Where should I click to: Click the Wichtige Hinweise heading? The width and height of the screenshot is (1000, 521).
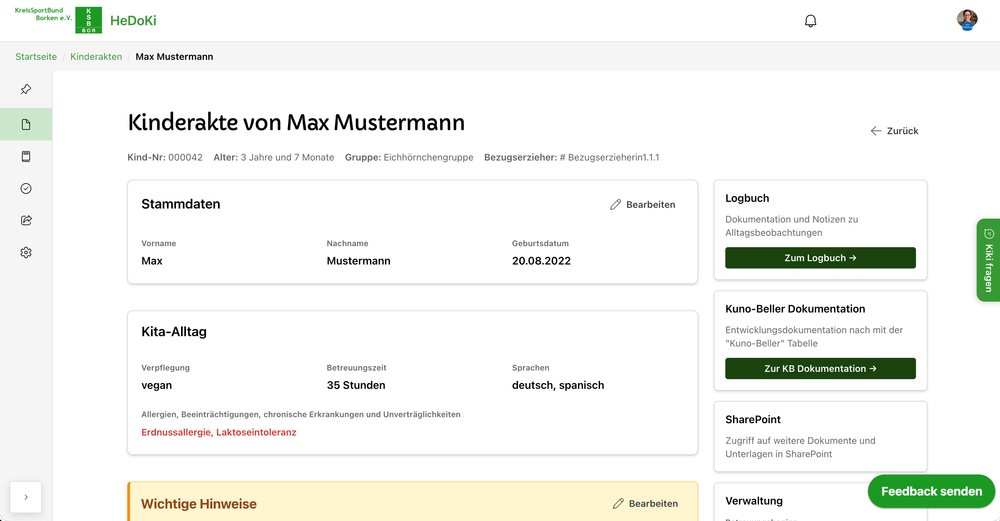199,504
